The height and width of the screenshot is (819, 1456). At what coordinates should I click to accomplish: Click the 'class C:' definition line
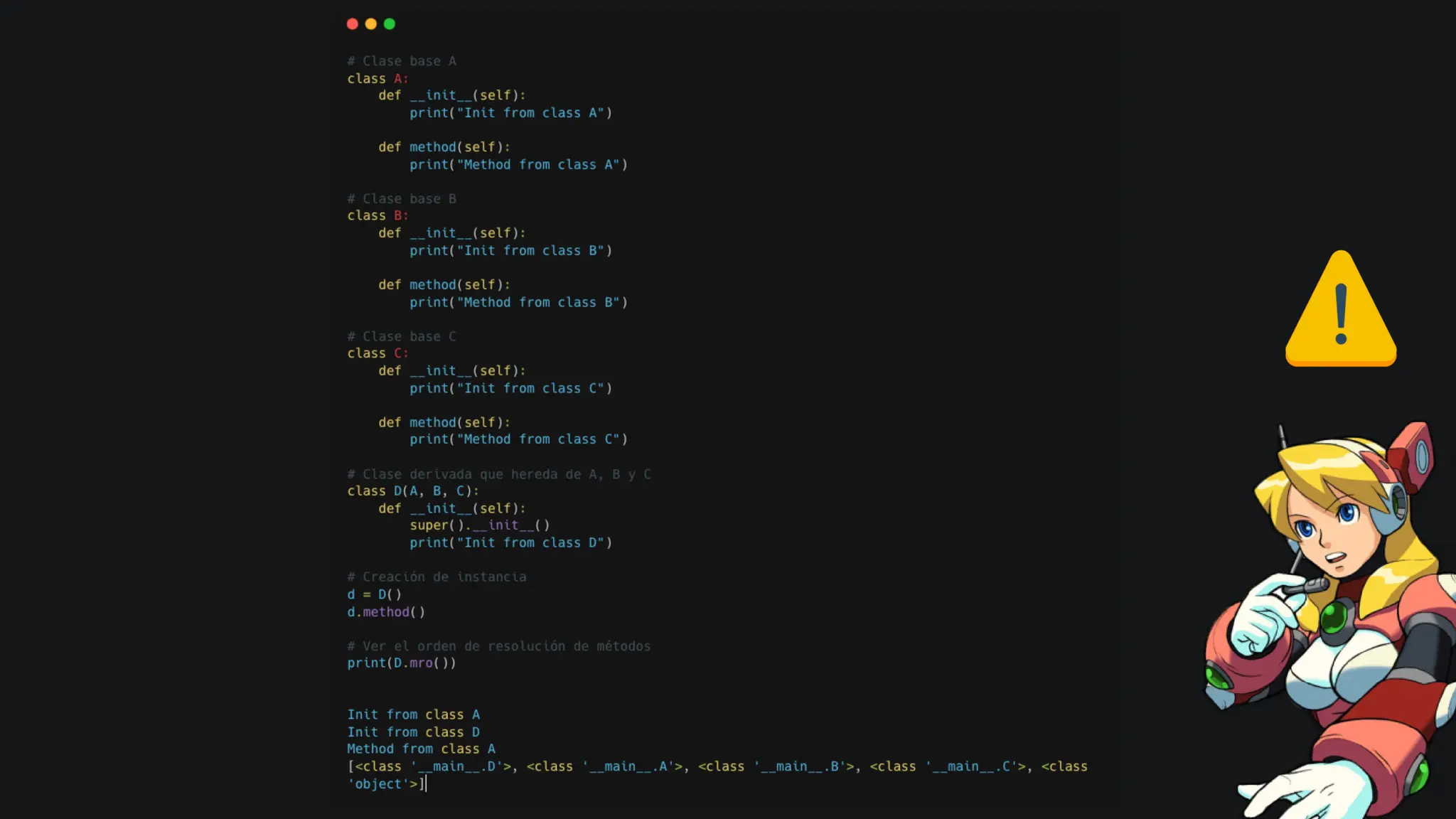tap(378, 353)
